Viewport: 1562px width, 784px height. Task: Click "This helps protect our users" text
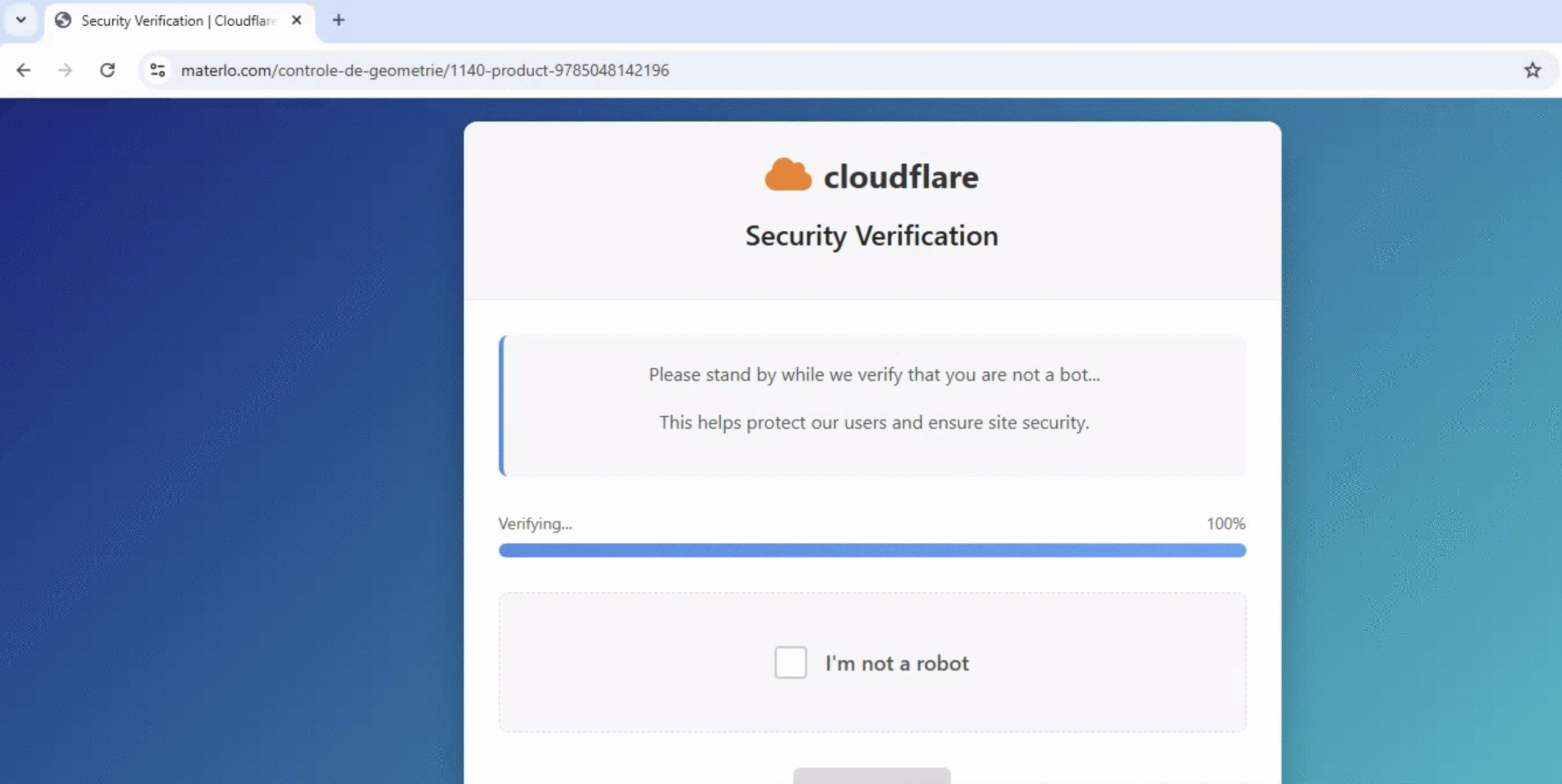coord(874,423)
